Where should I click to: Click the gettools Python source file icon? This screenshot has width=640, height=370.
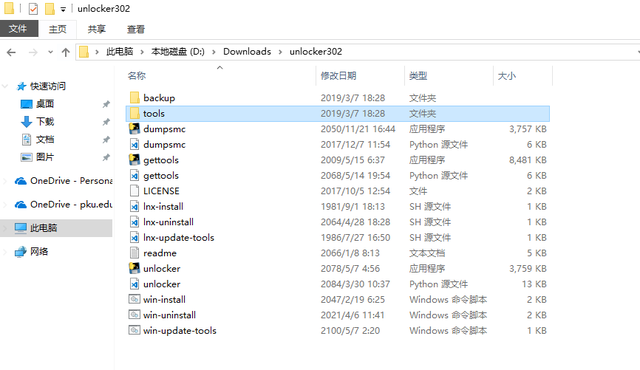coord(135,175)
